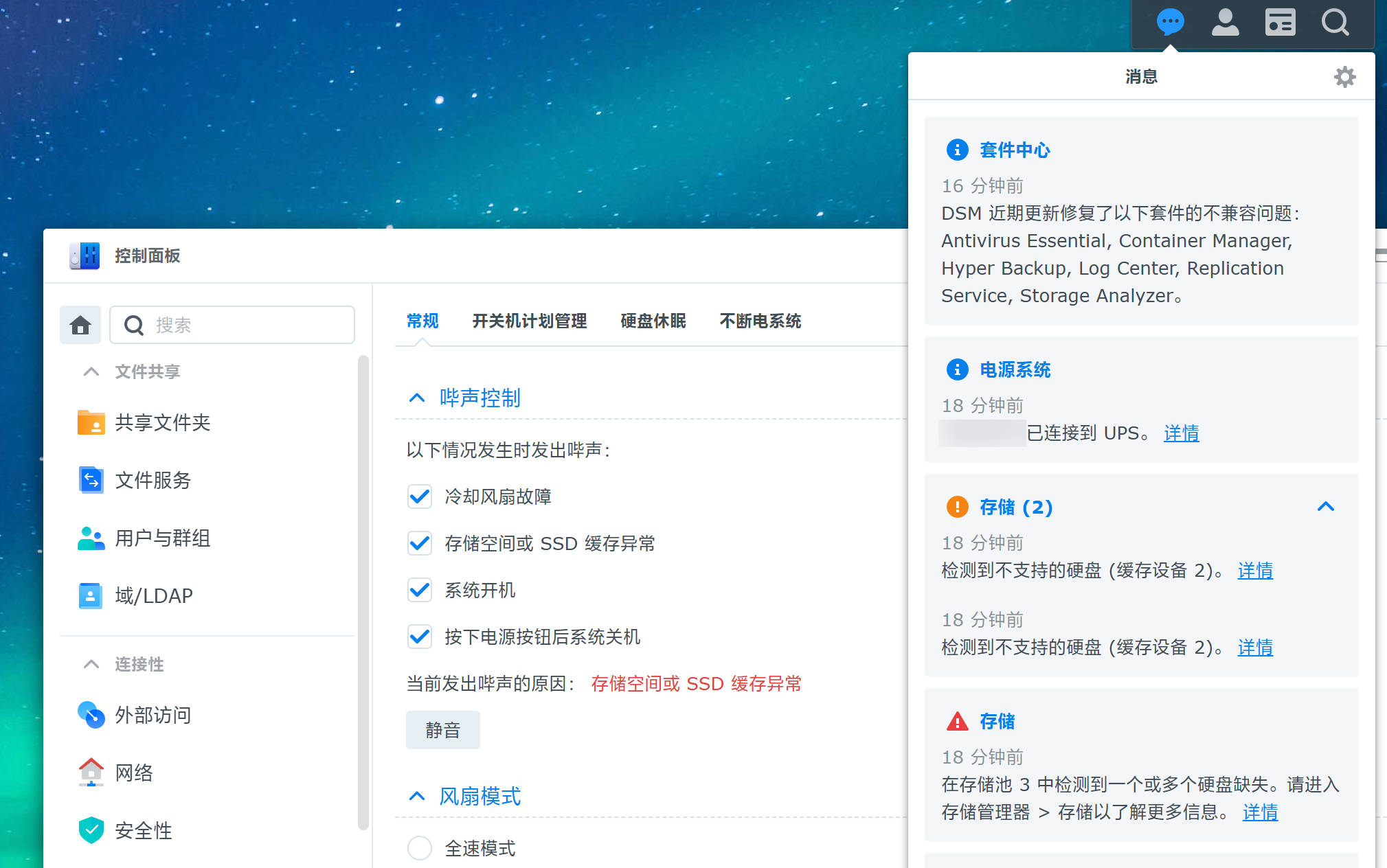Collapse the 哔声控制 section

point(416,398)
